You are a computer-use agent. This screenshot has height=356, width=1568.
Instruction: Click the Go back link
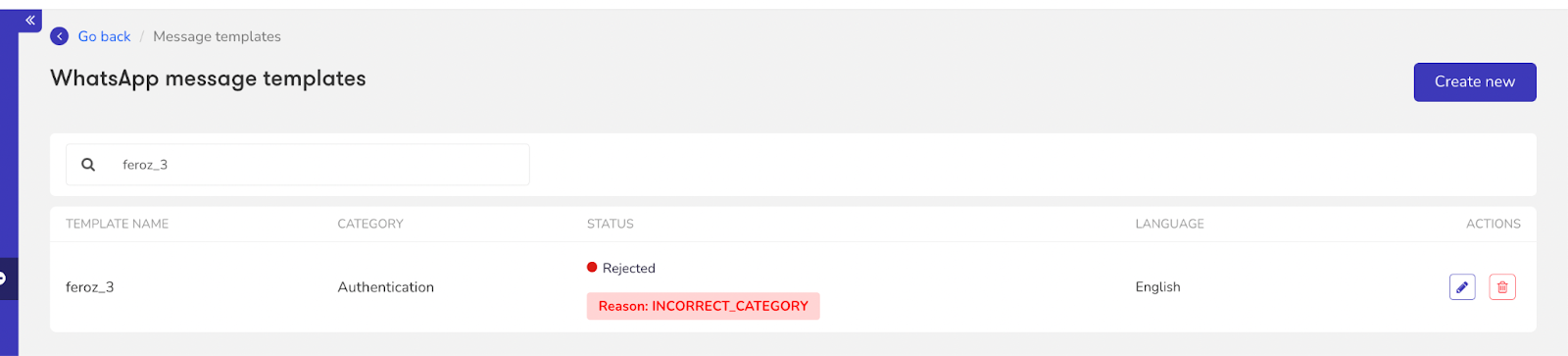point(104,36)
